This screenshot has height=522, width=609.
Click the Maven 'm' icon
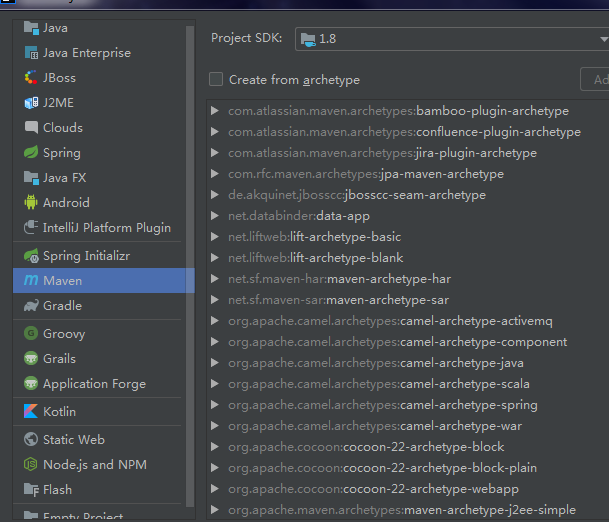(x=31, y=280)
